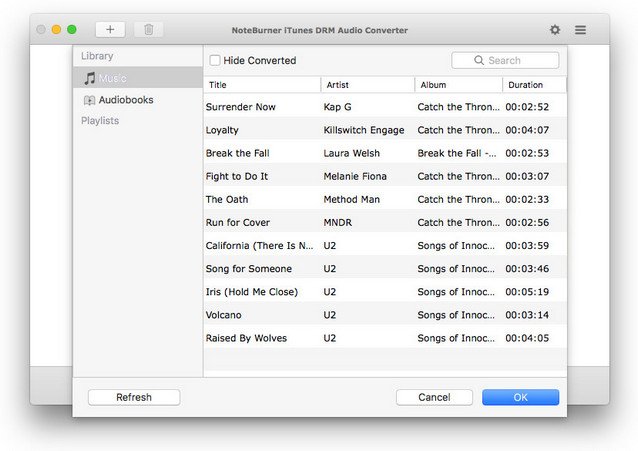
Task: Select the song Song for Someone
Action: pos(249,269)
